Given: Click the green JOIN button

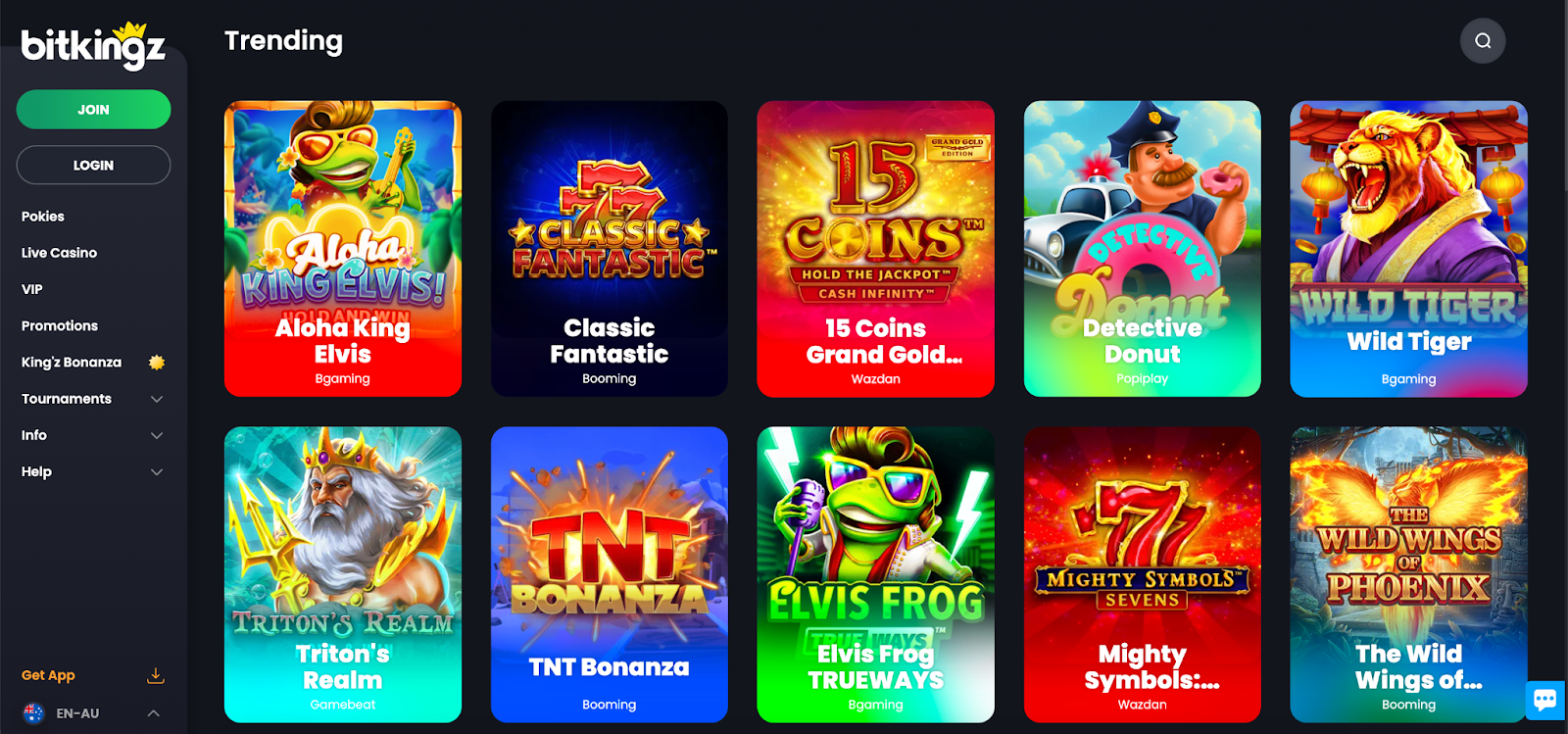Looking at the screenshot, I should (x=94, y=110).
